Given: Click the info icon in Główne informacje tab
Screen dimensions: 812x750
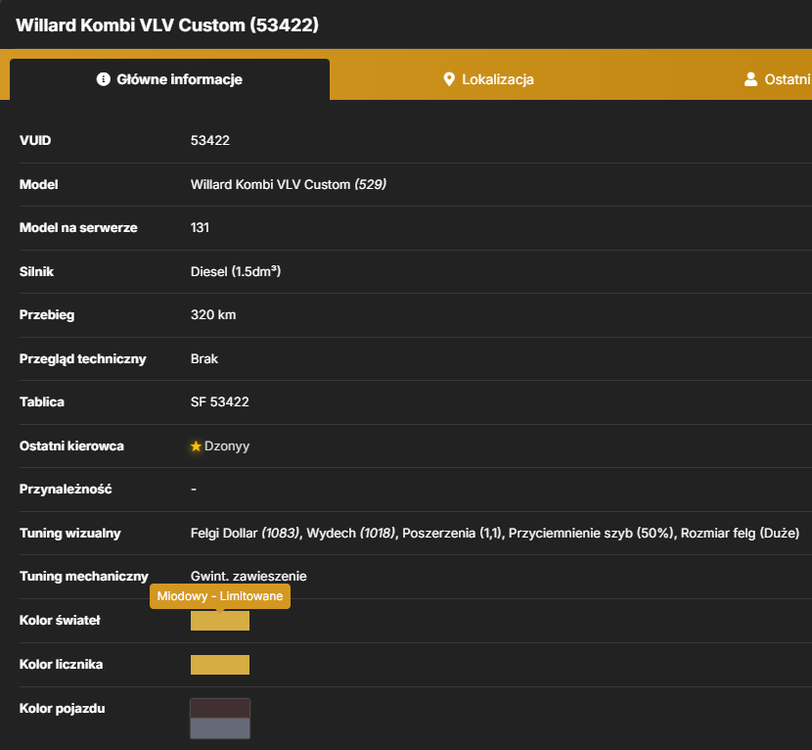Looking at the screenshot, I should [103, 79].
